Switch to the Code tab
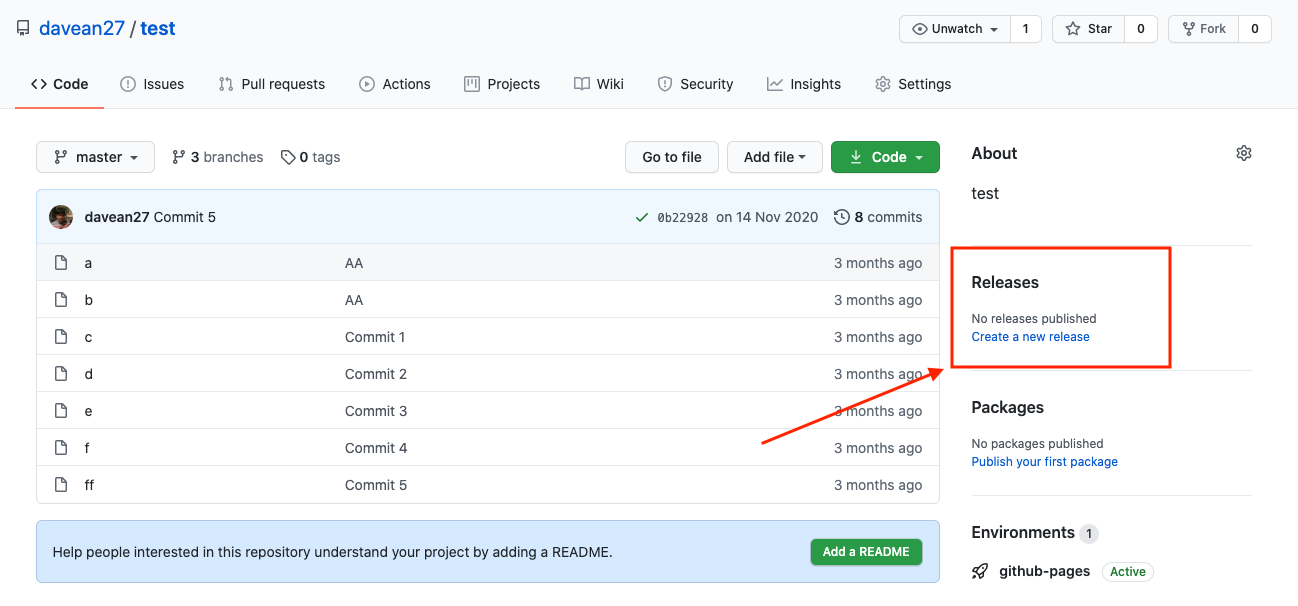1298x606 pixels. point(60,84)
